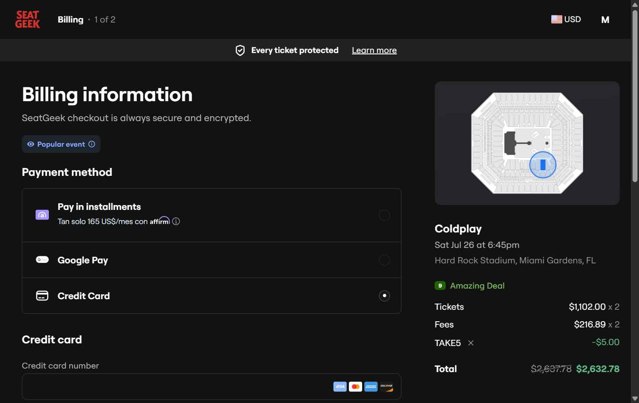Click the SeatGeek logo
639x403 pixels.
27,20
